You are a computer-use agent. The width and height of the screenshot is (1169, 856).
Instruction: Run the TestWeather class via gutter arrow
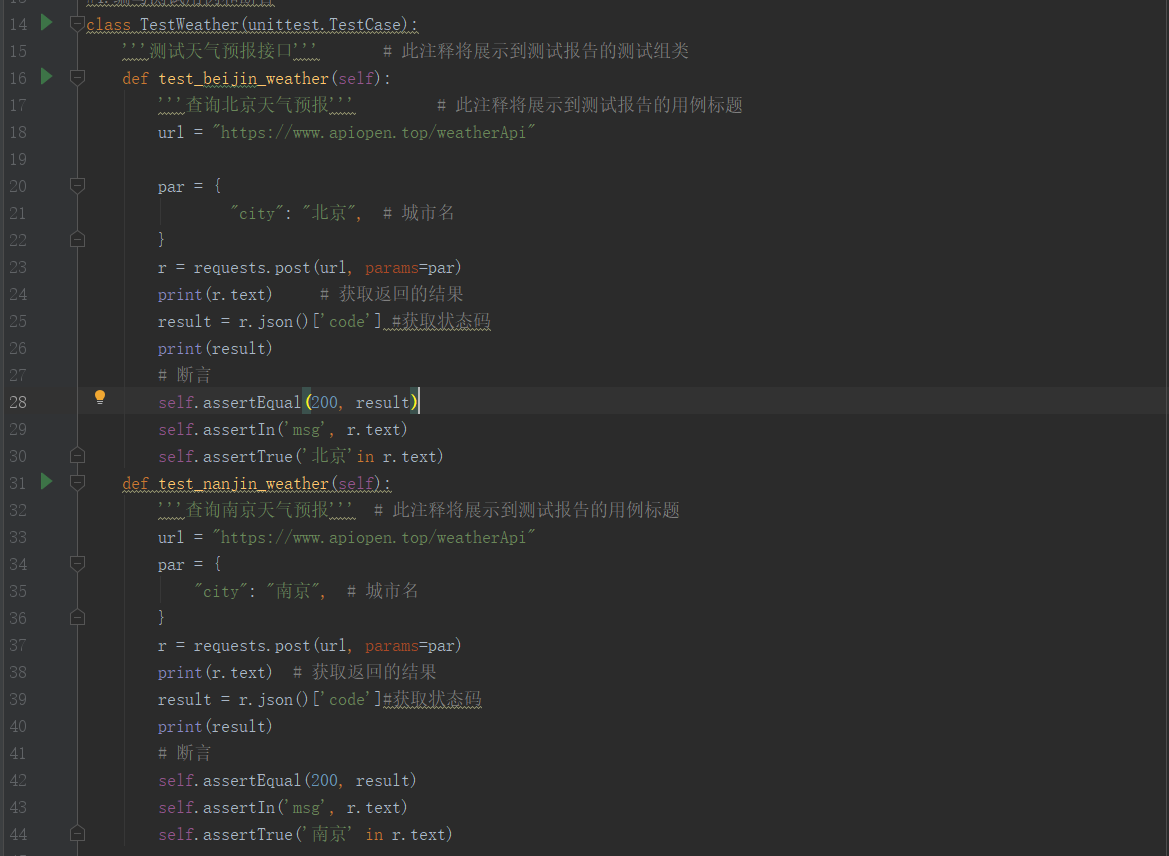tap(46, 22)
